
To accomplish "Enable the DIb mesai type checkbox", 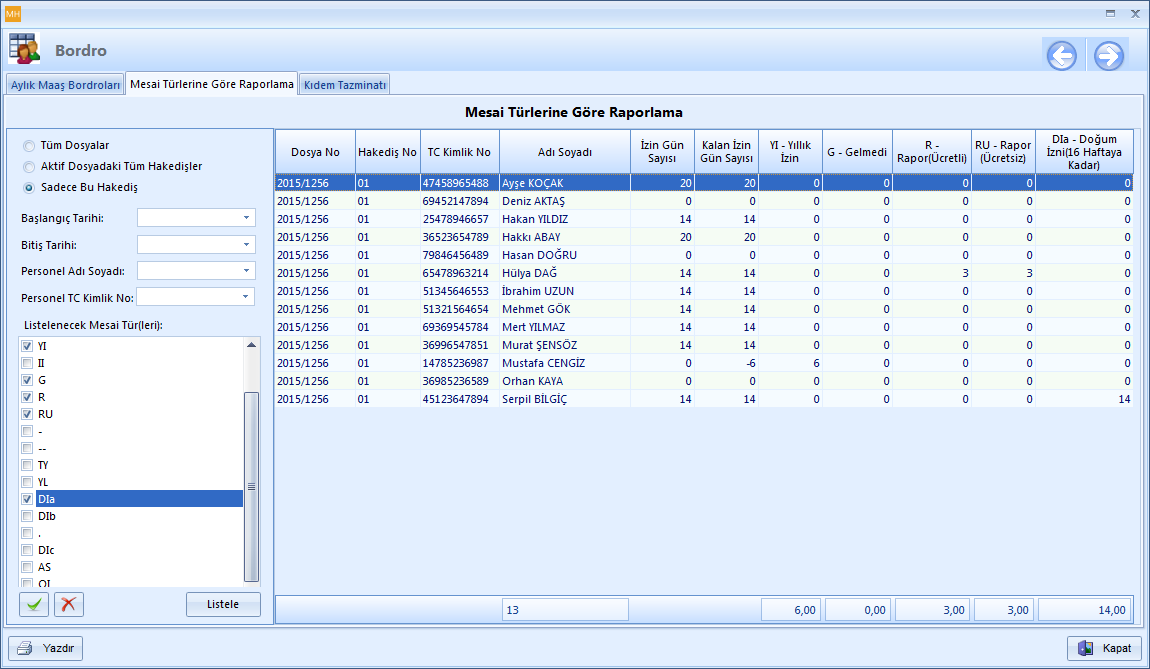I will click(28, 516).
